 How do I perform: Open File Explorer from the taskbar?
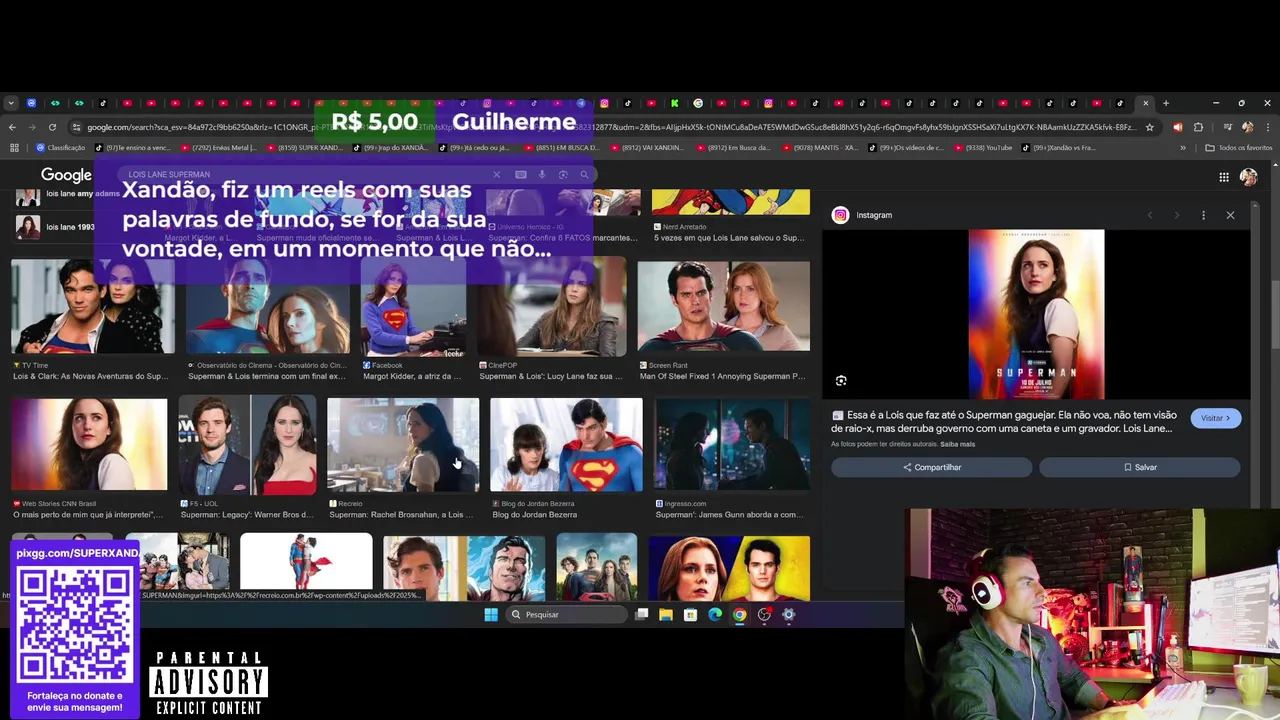[x=666, y=614]
